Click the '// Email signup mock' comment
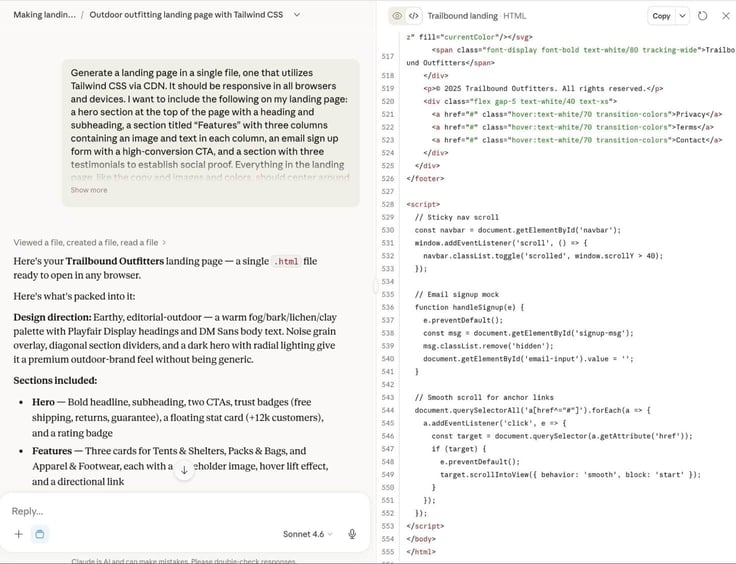736x564 pixels. click(457, 295)
